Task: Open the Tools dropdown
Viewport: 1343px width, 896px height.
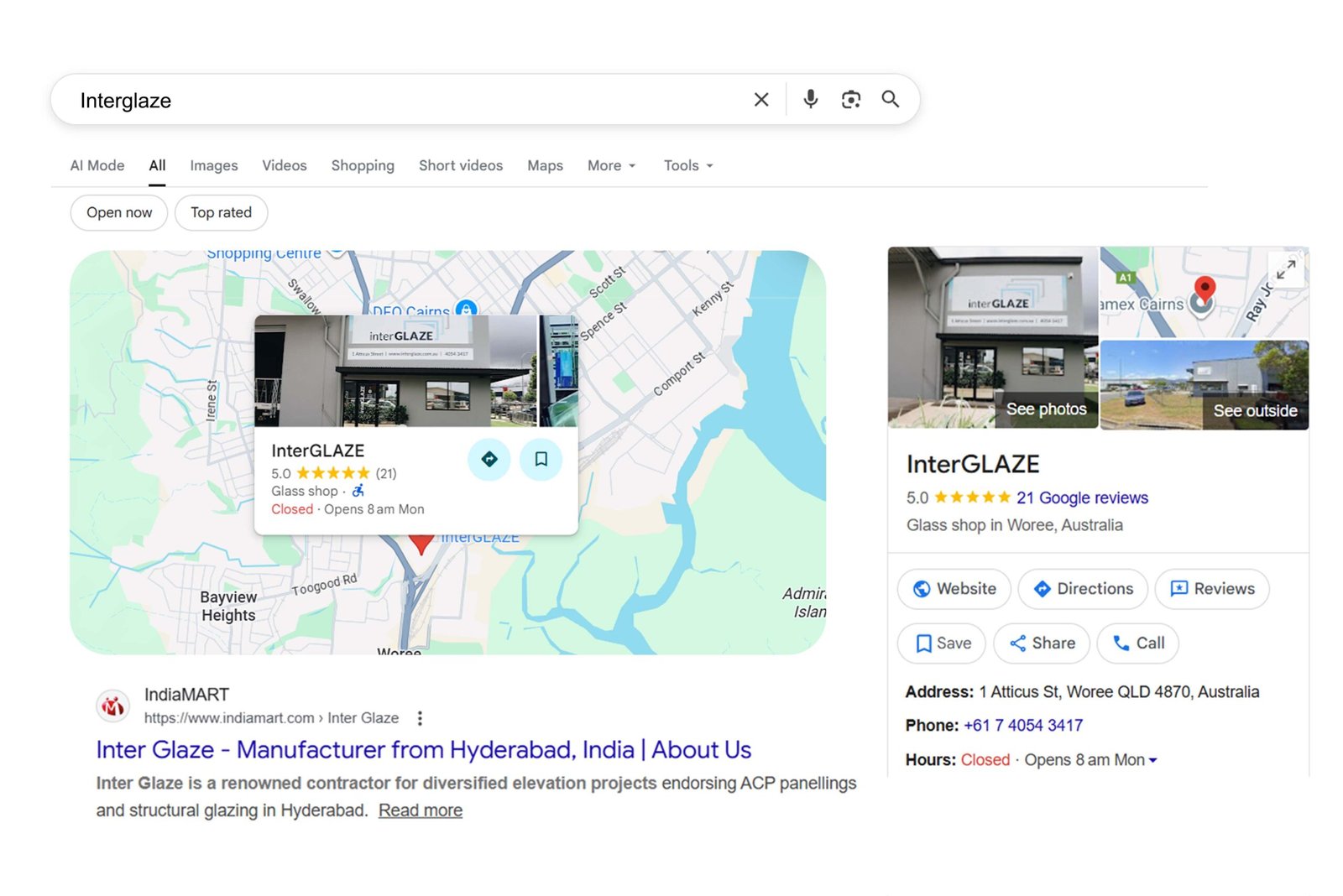Action: [x=687, y=165]
